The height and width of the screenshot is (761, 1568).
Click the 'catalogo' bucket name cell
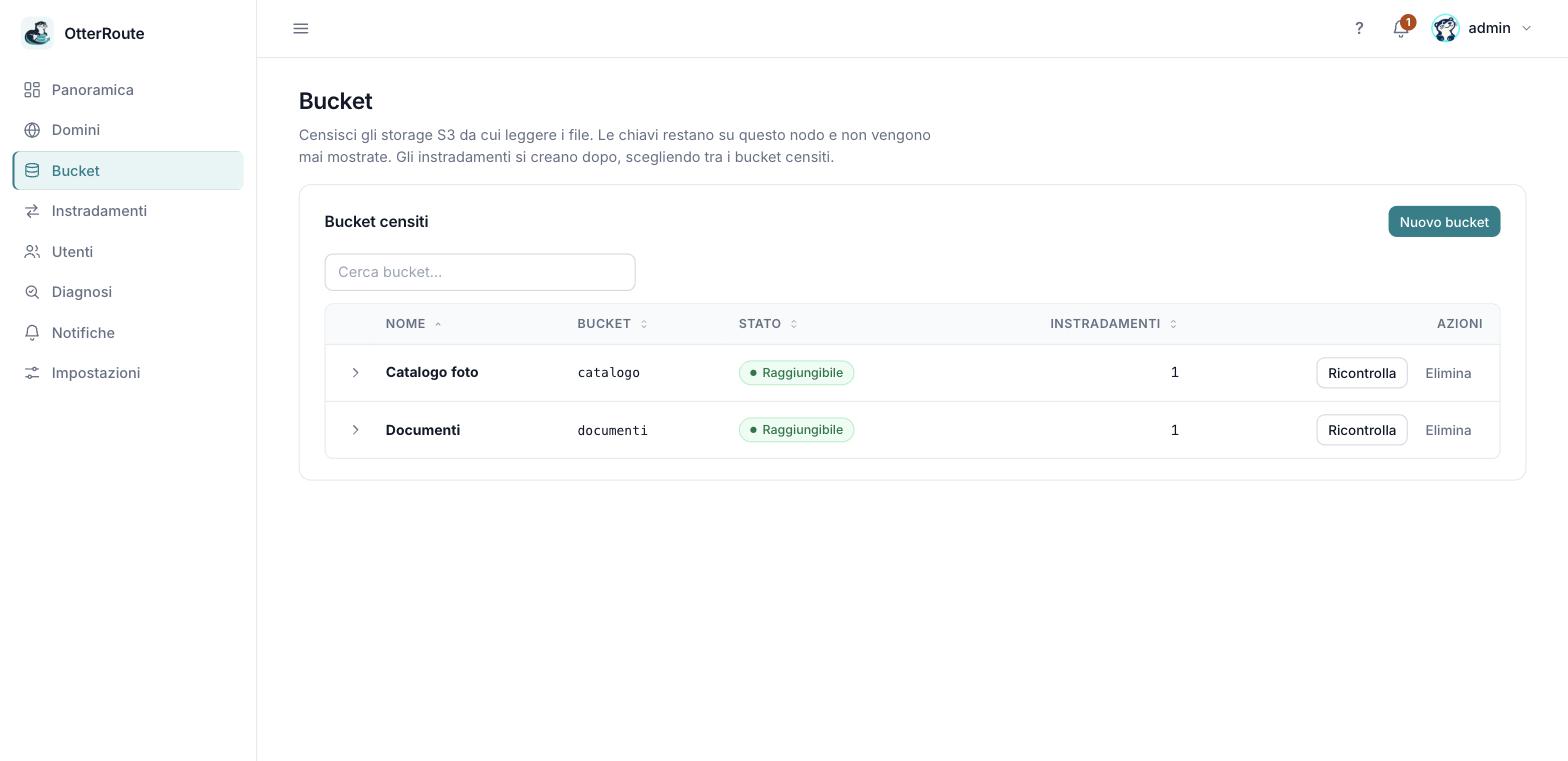coord(608,373)
